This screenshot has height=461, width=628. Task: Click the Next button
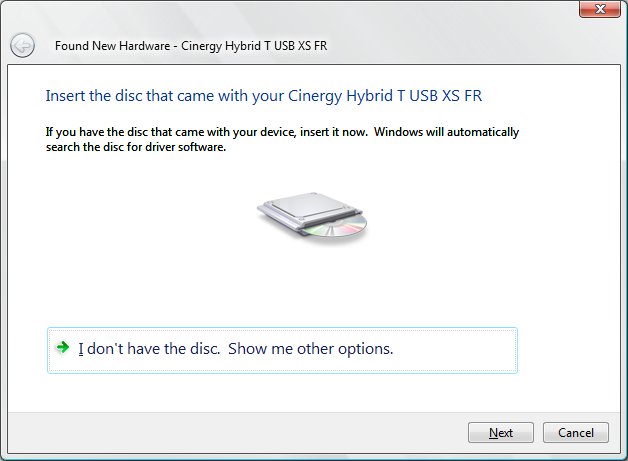[x=501, y=433]
